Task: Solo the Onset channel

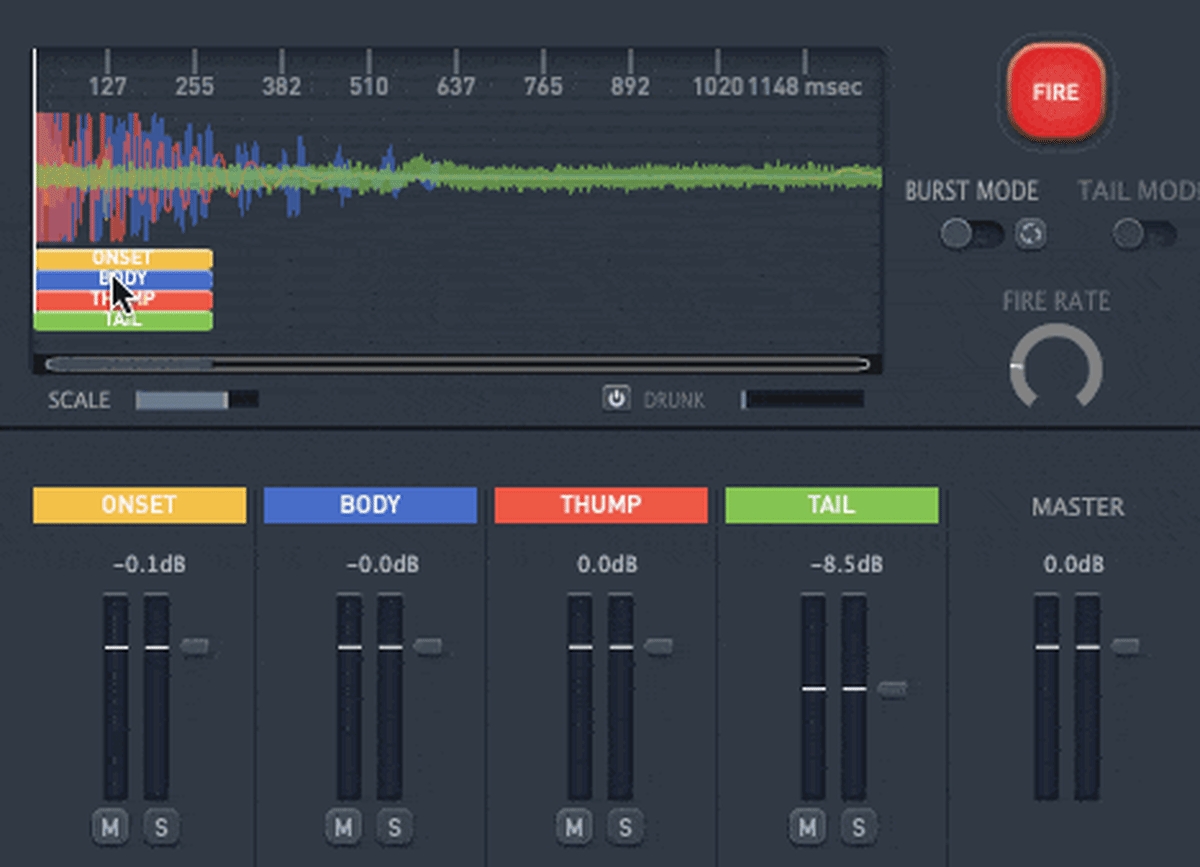Action: 162,827
